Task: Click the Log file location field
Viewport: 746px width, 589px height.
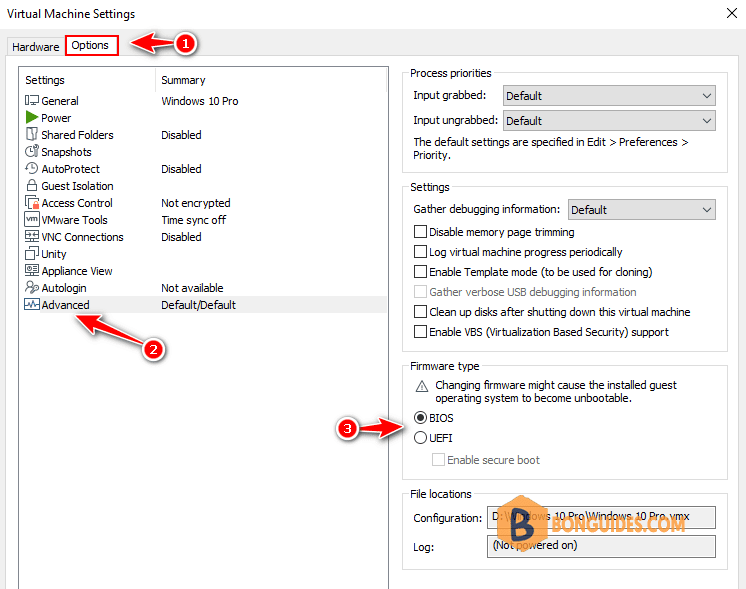Action: tap(601, 546)
